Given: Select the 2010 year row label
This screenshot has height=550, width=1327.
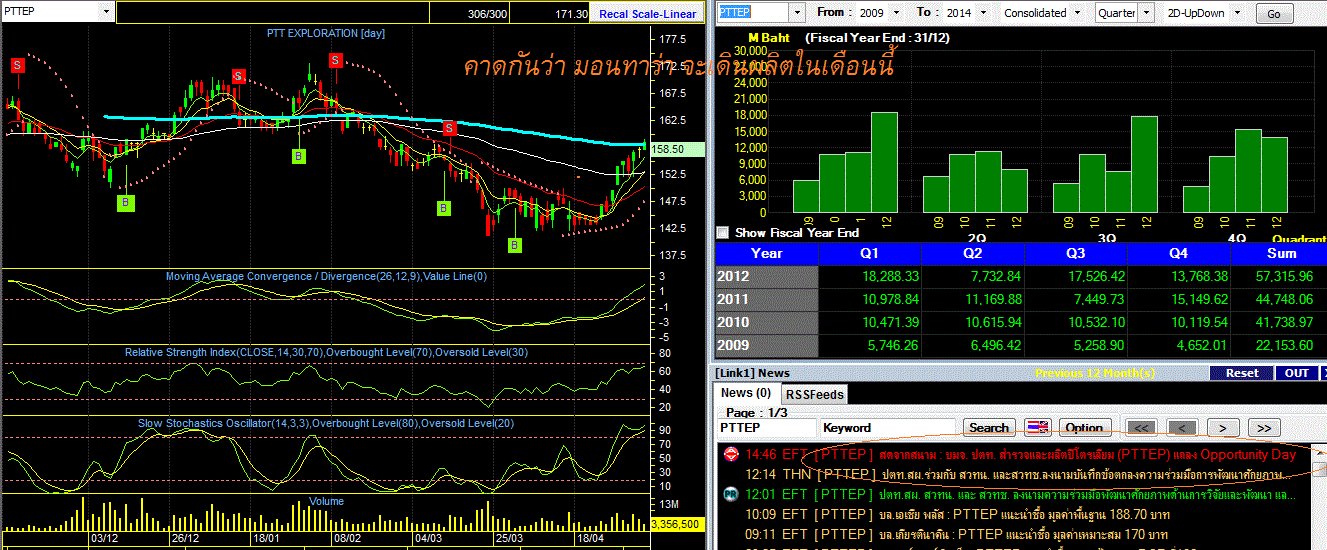Looking at the screenshot, I should (767, 323).
